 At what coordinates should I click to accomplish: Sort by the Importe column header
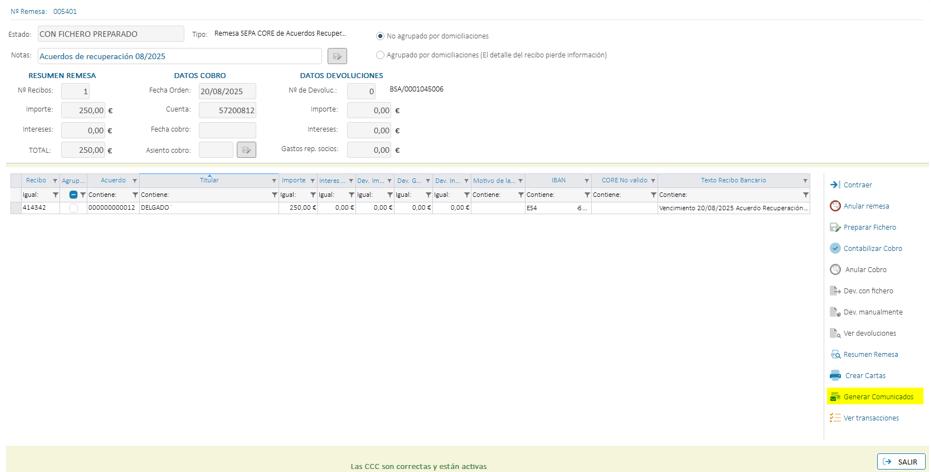tap(293, 181)
